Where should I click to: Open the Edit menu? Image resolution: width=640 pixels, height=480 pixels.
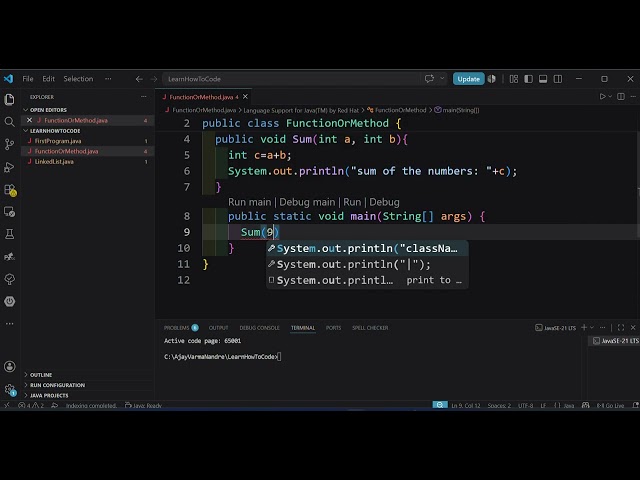click(x=48, y=79)
